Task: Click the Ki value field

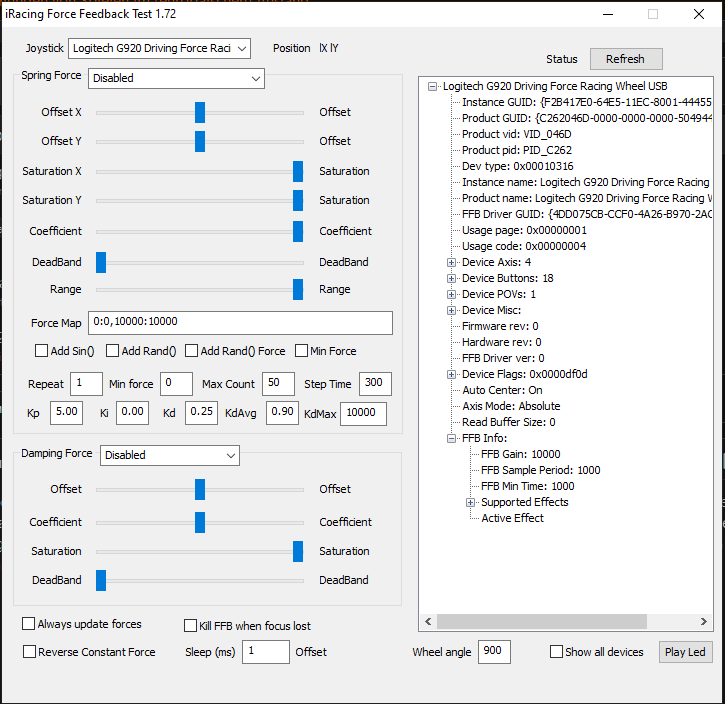Action: [132, 413]
